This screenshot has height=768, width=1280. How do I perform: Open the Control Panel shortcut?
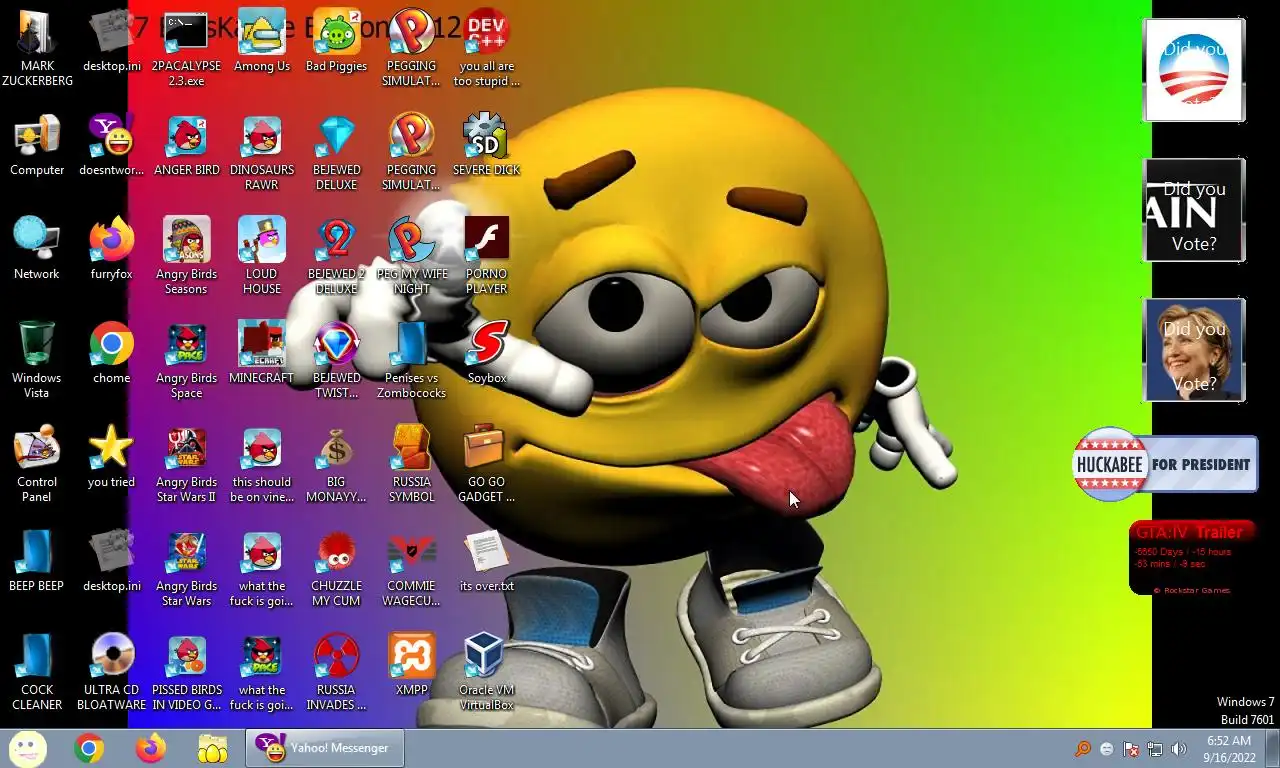pos(37,464)
